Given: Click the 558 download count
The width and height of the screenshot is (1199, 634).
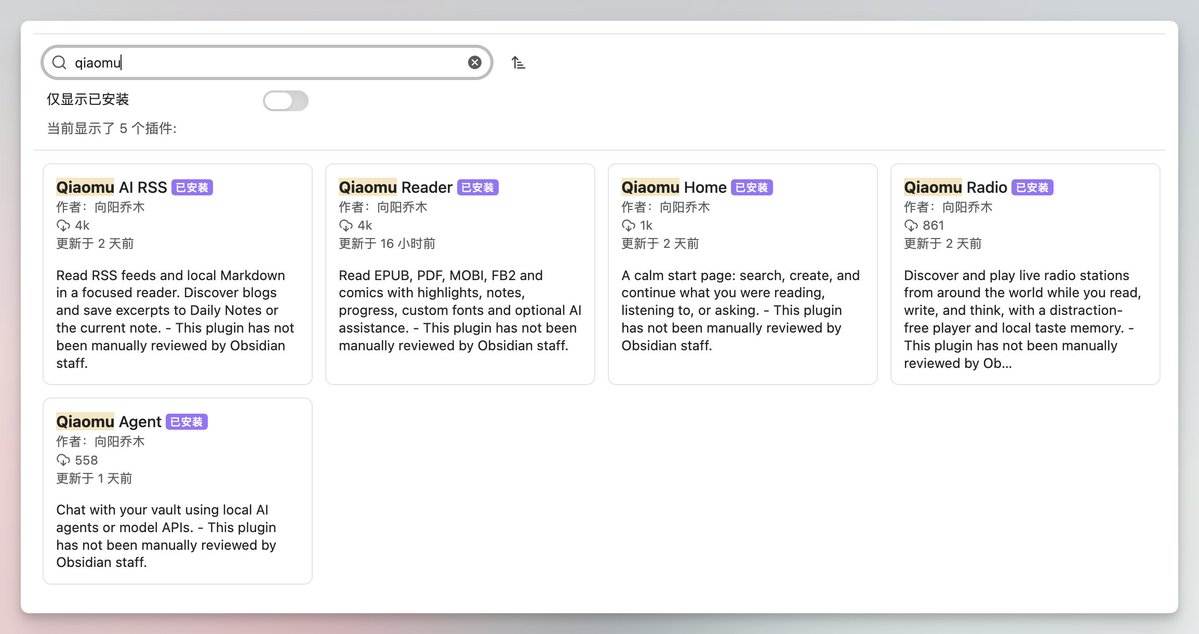Looking at the screenshot, I should pos(86,460).
